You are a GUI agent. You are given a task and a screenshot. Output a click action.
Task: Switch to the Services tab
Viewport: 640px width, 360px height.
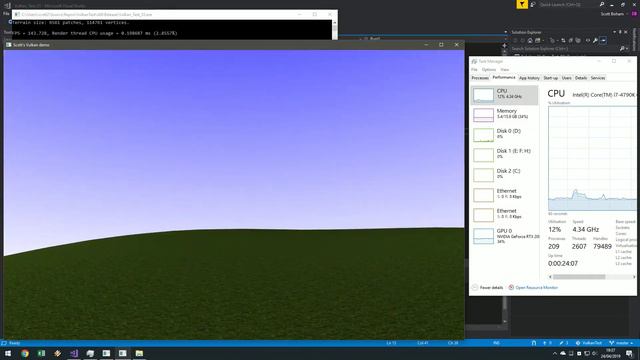tap(598, 78)
